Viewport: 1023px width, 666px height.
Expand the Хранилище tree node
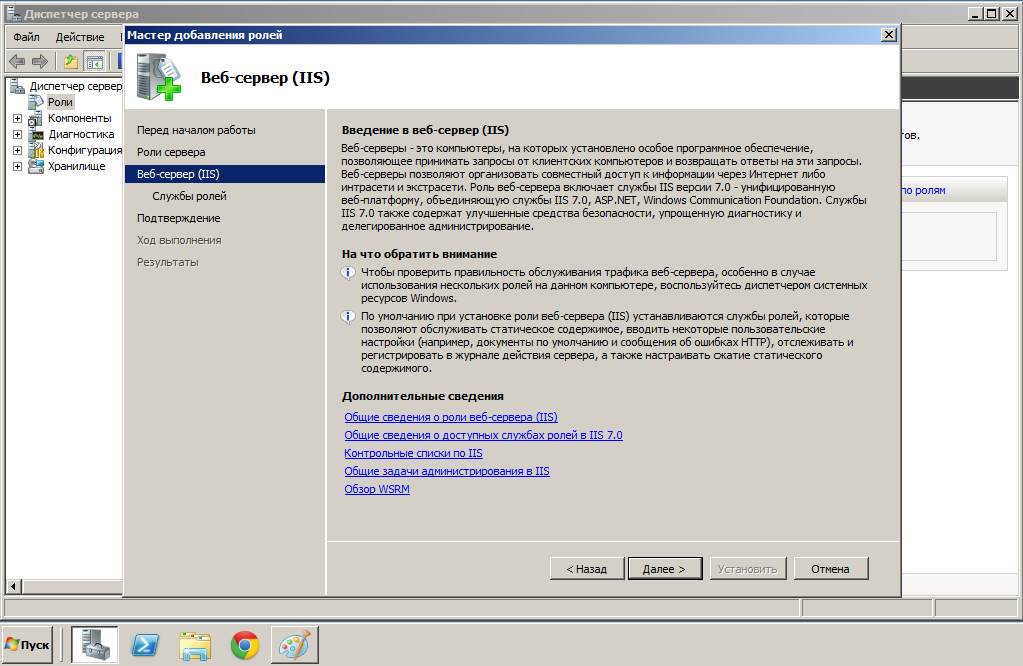coord(17,166)
